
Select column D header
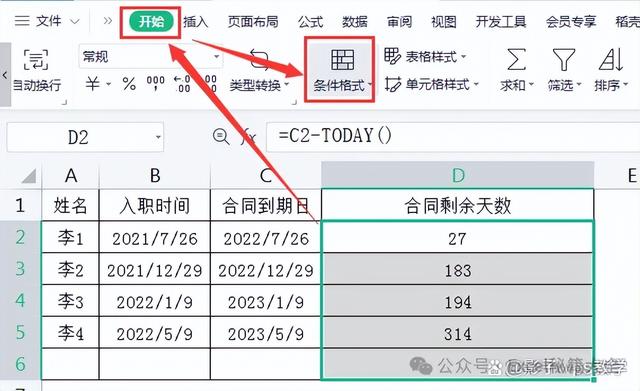point(458,176)
